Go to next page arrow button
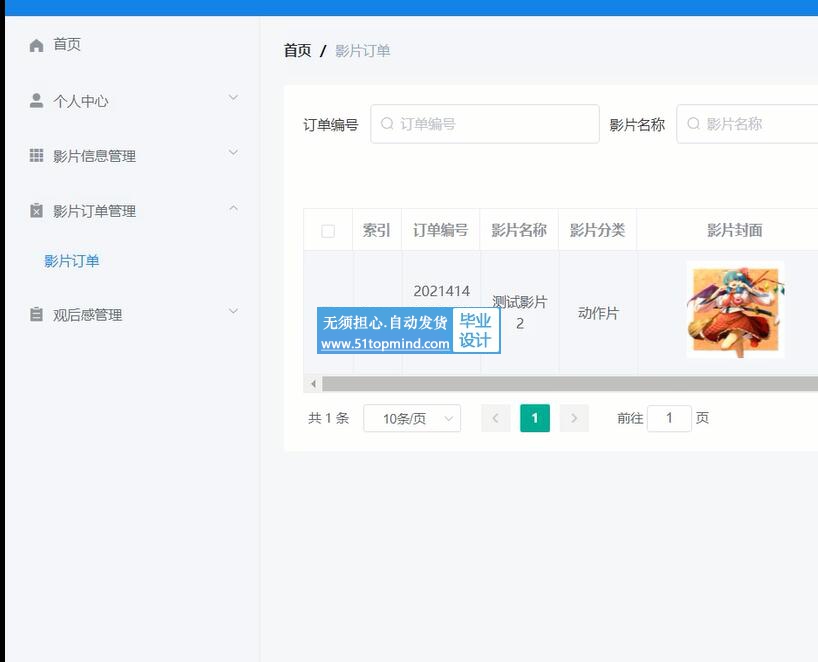 tap(574, 418)
